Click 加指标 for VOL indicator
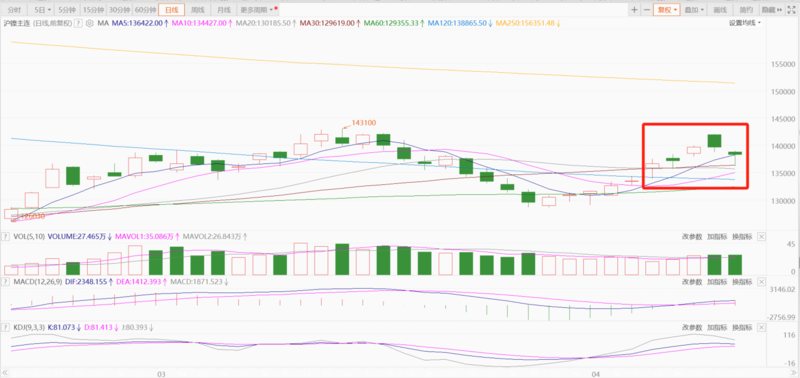The height and width of the screenshot is (378, 800). pyautogui.click(x=717, y=237)
